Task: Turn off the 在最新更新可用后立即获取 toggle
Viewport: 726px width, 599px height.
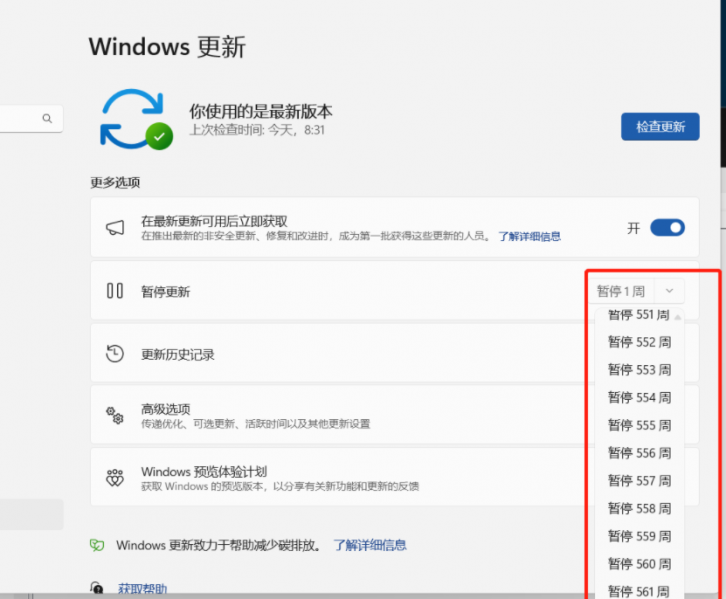Action: tap(667, 228)
